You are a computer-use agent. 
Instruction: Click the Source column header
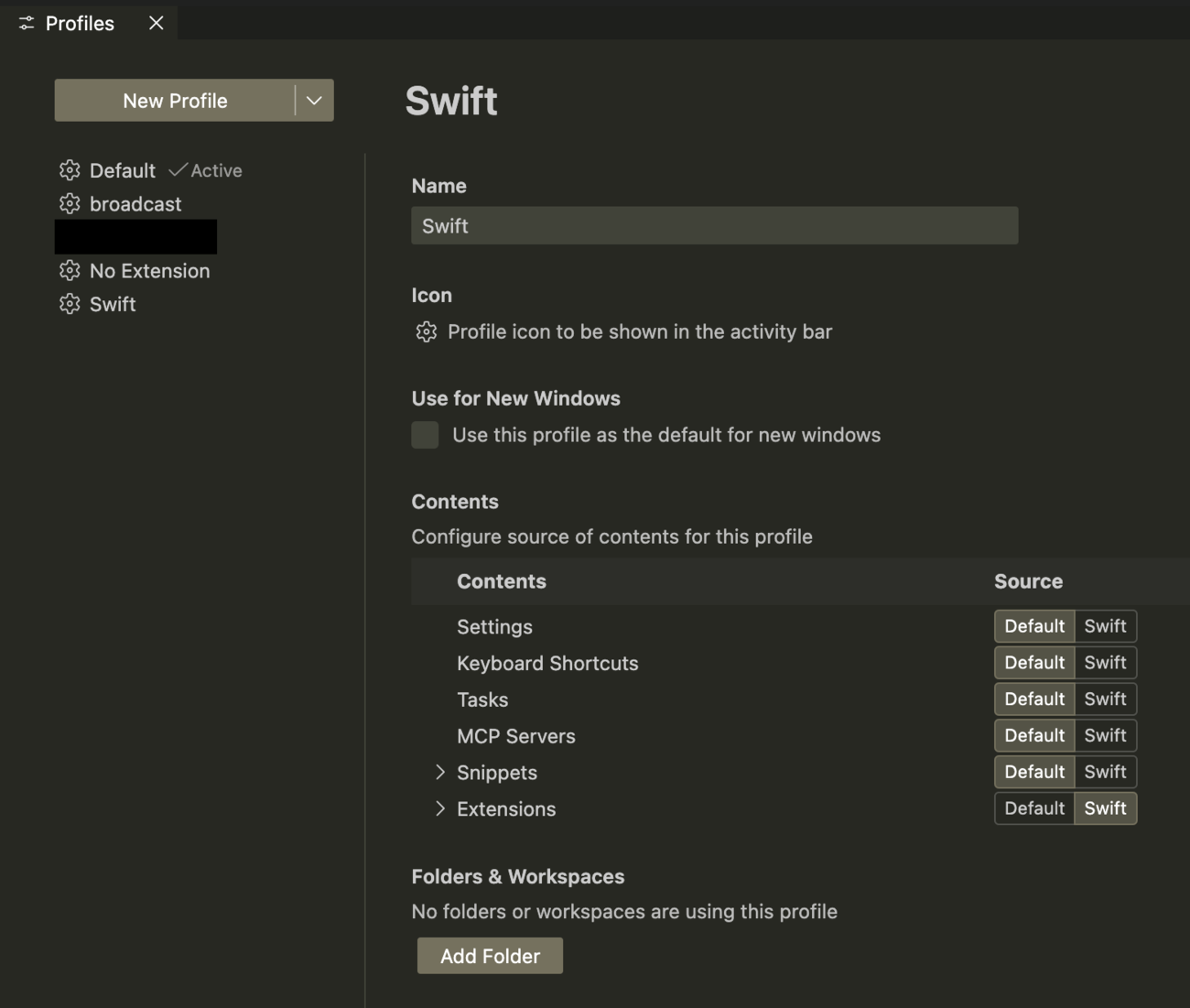pos(1028,581)
